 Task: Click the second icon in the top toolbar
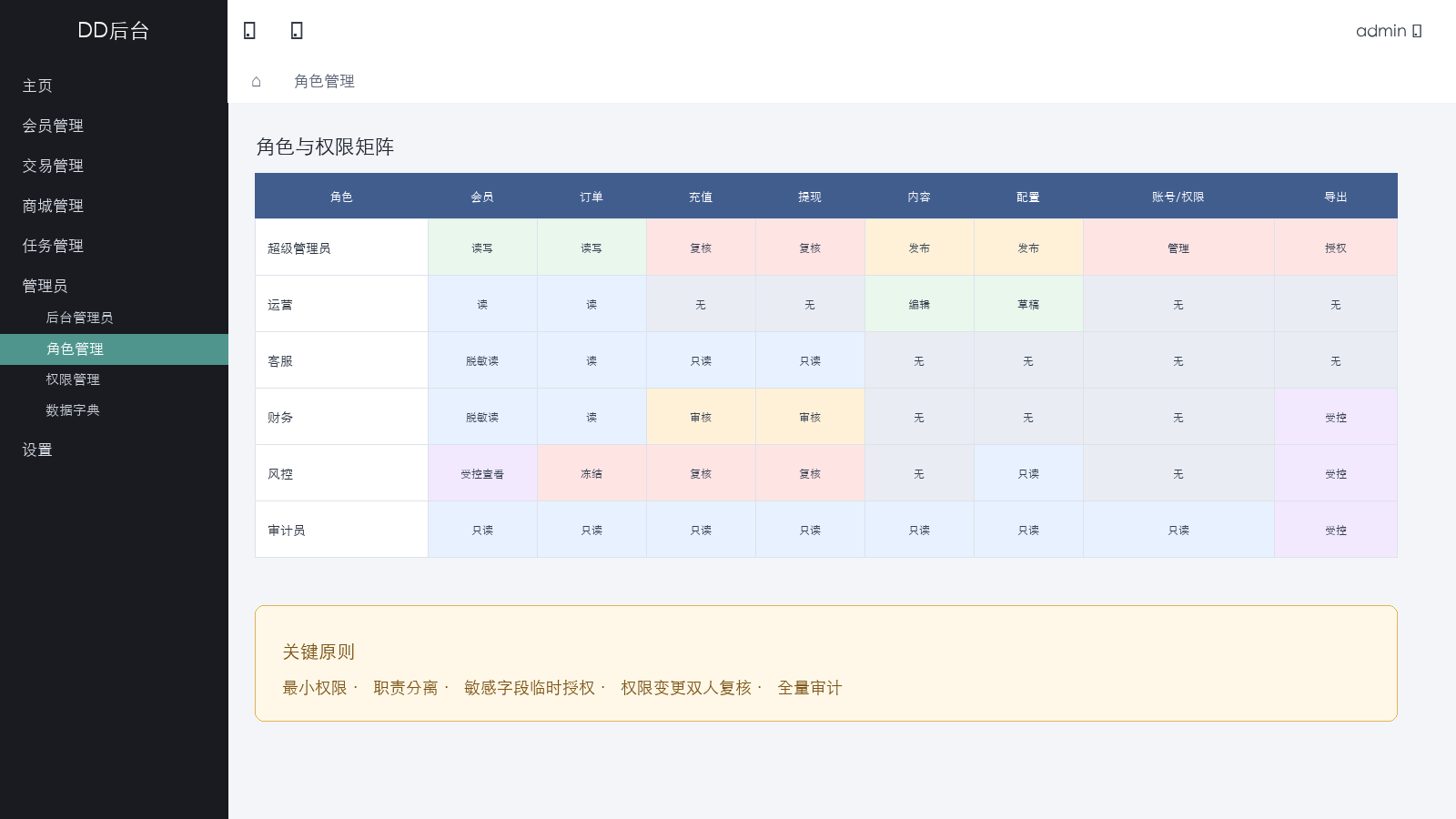click(297, 30)
